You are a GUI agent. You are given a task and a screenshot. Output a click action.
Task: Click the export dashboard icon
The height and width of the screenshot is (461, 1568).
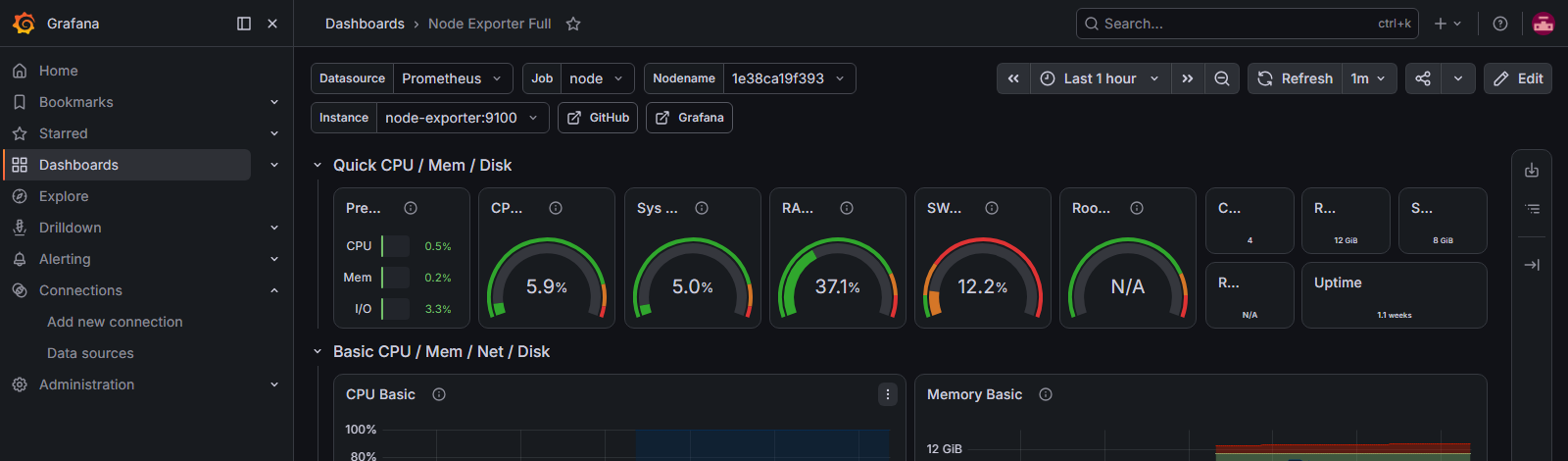point(1532,171)
